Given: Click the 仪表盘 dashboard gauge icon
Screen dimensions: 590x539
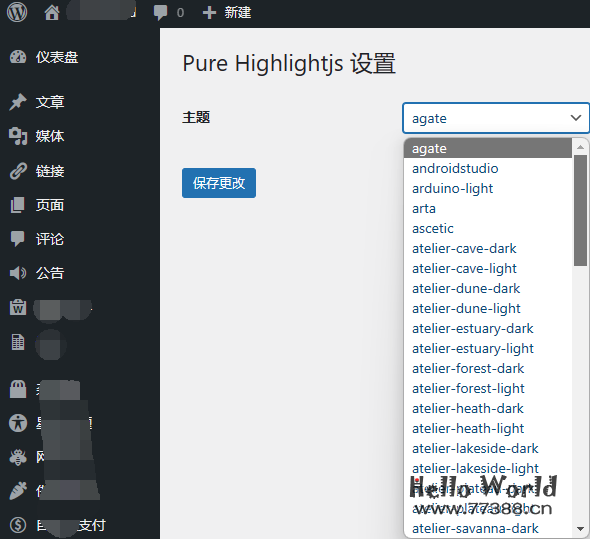Looking at the screenshot, I should [x=18, y=57].
